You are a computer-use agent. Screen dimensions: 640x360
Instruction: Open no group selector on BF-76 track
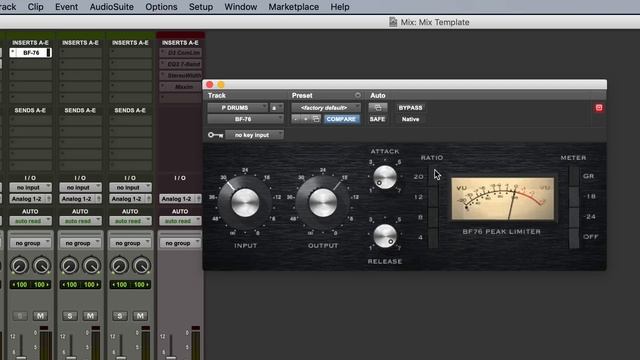tap(31, 243)
